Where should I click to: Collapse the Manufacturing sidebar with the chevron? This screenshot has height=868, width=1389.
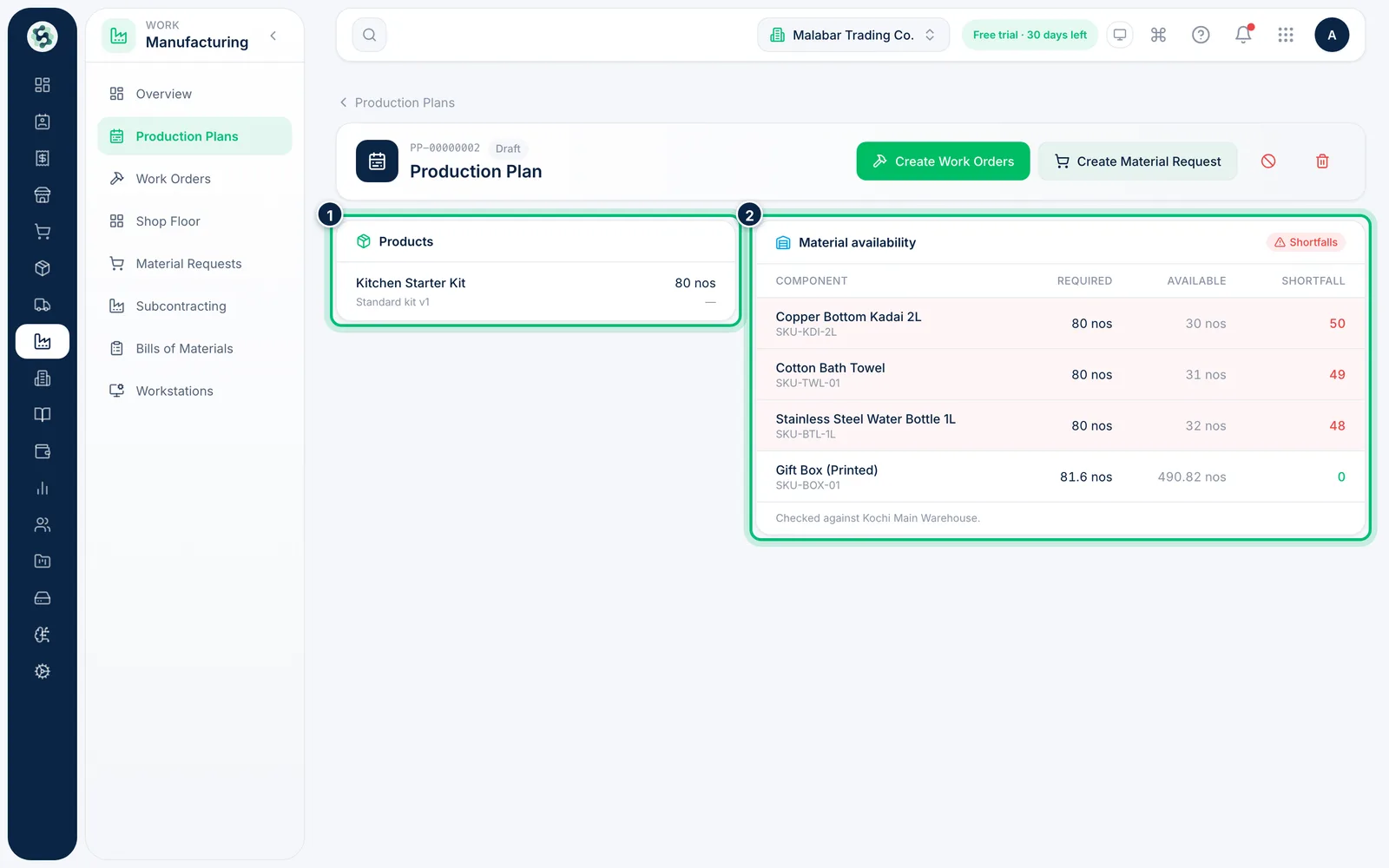click(x=273, y=36)
